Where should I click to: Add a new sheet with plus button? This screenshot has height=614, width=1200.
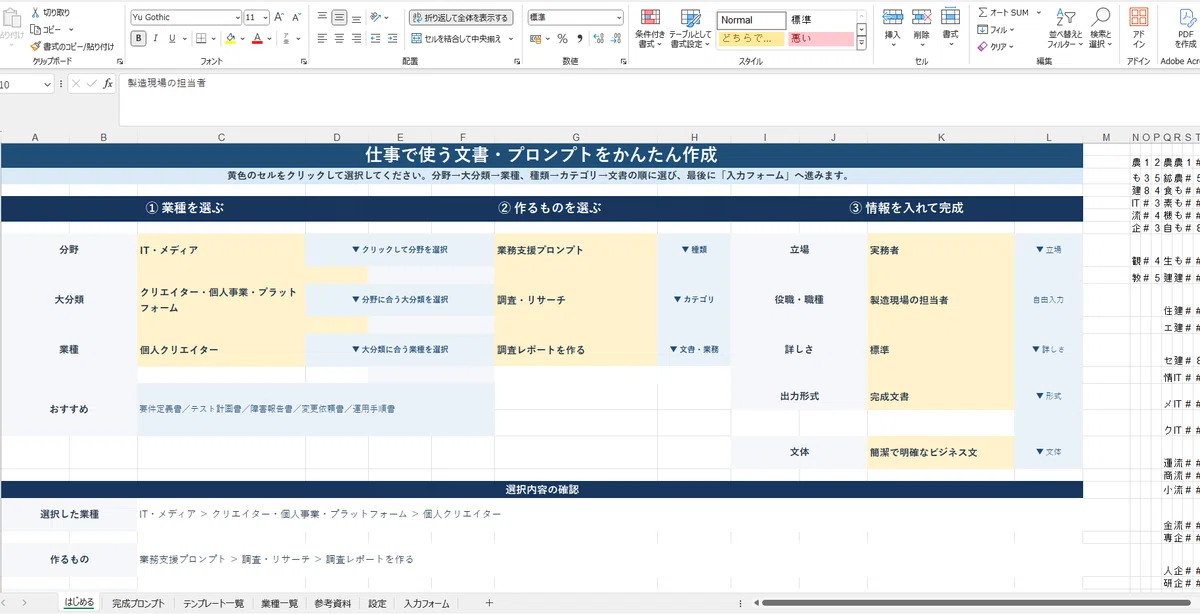click(x=489, y=603)
